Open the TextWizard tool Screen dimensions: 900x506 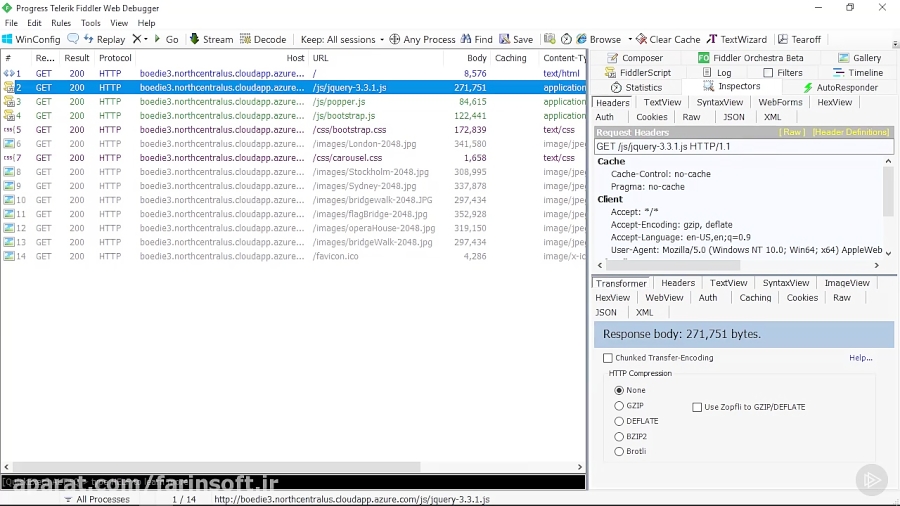(x=736, y=40)
